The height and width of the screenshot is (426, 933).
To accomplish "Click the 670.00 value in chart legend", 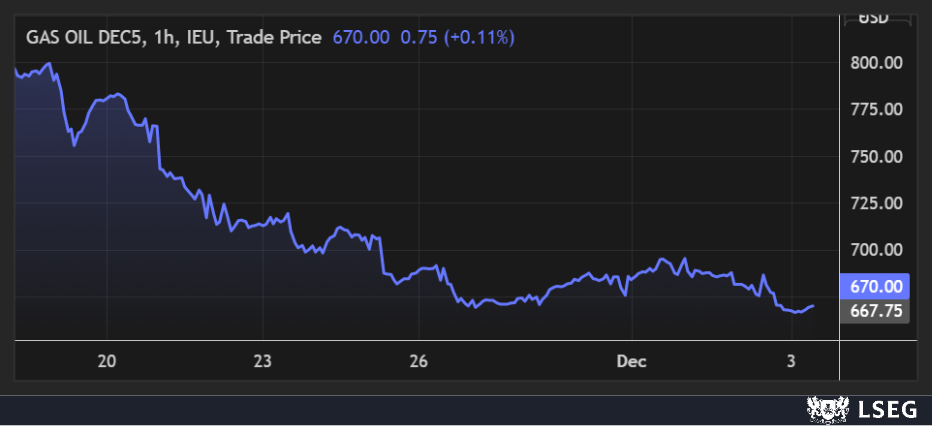I will [360, 37].
